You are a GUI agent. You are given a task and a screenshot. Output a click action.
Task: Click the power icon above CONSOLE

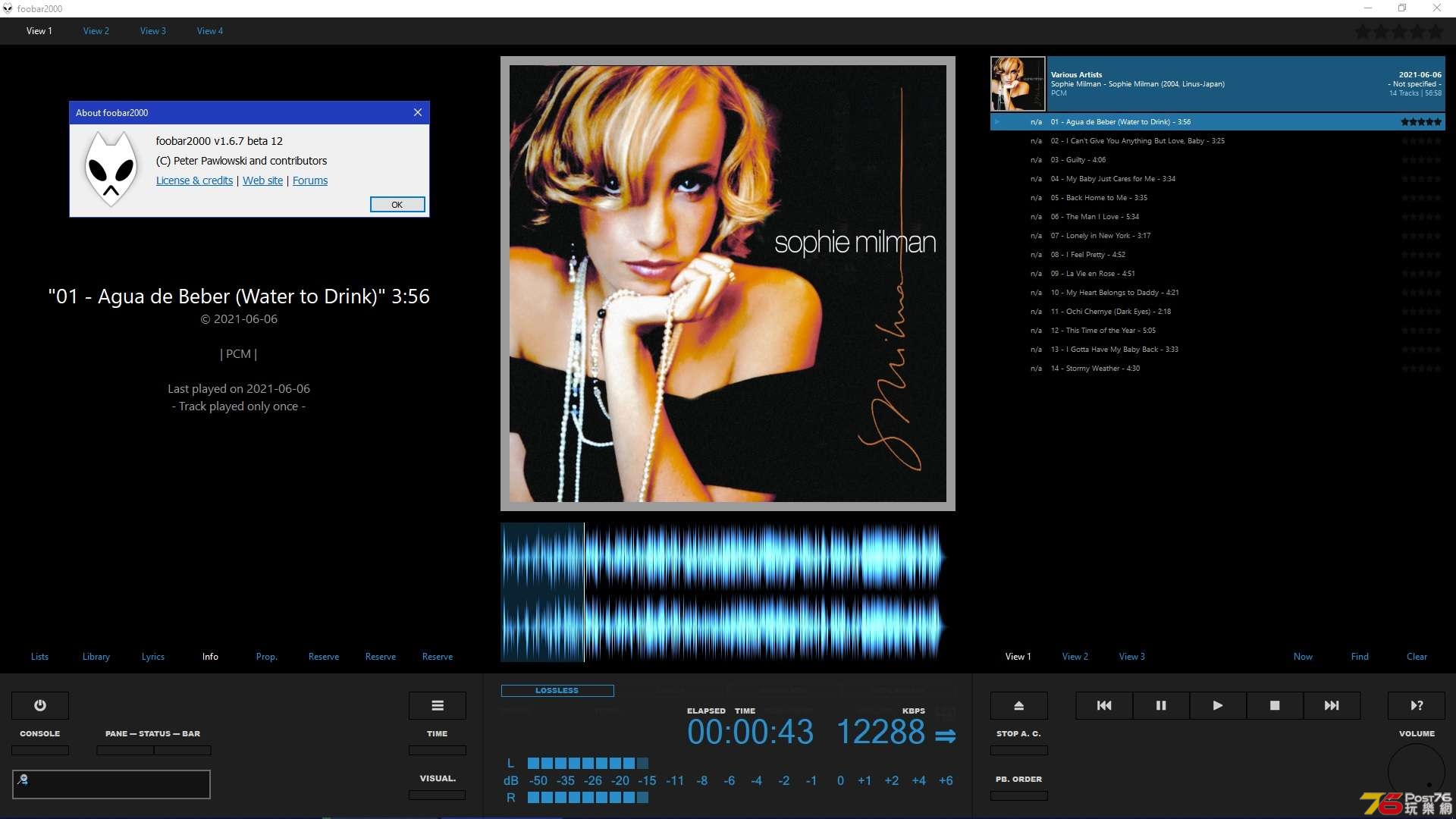coord(40,705)
